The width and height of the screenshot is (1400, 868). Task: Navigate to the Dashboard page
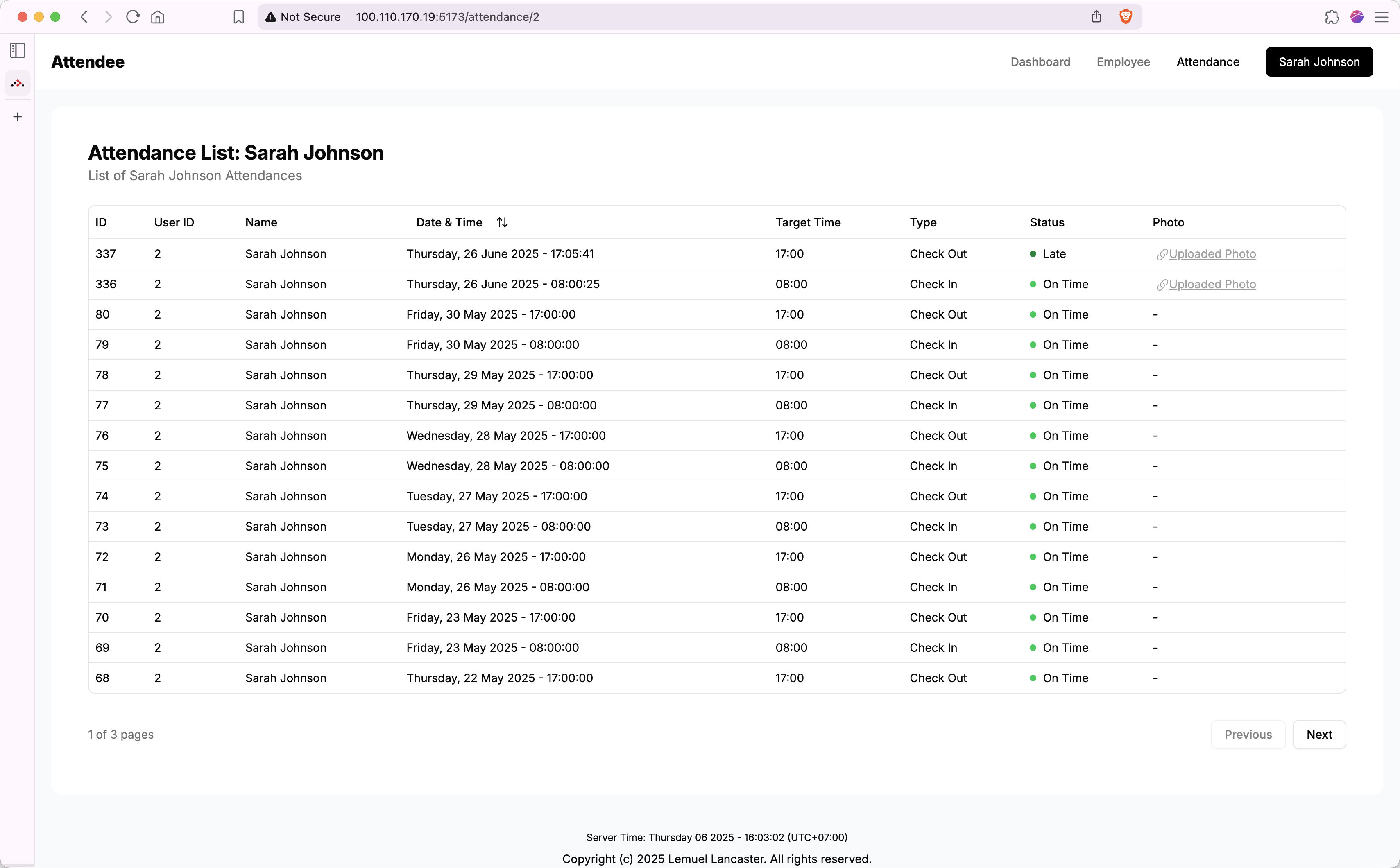click(x=1040, y=62)
